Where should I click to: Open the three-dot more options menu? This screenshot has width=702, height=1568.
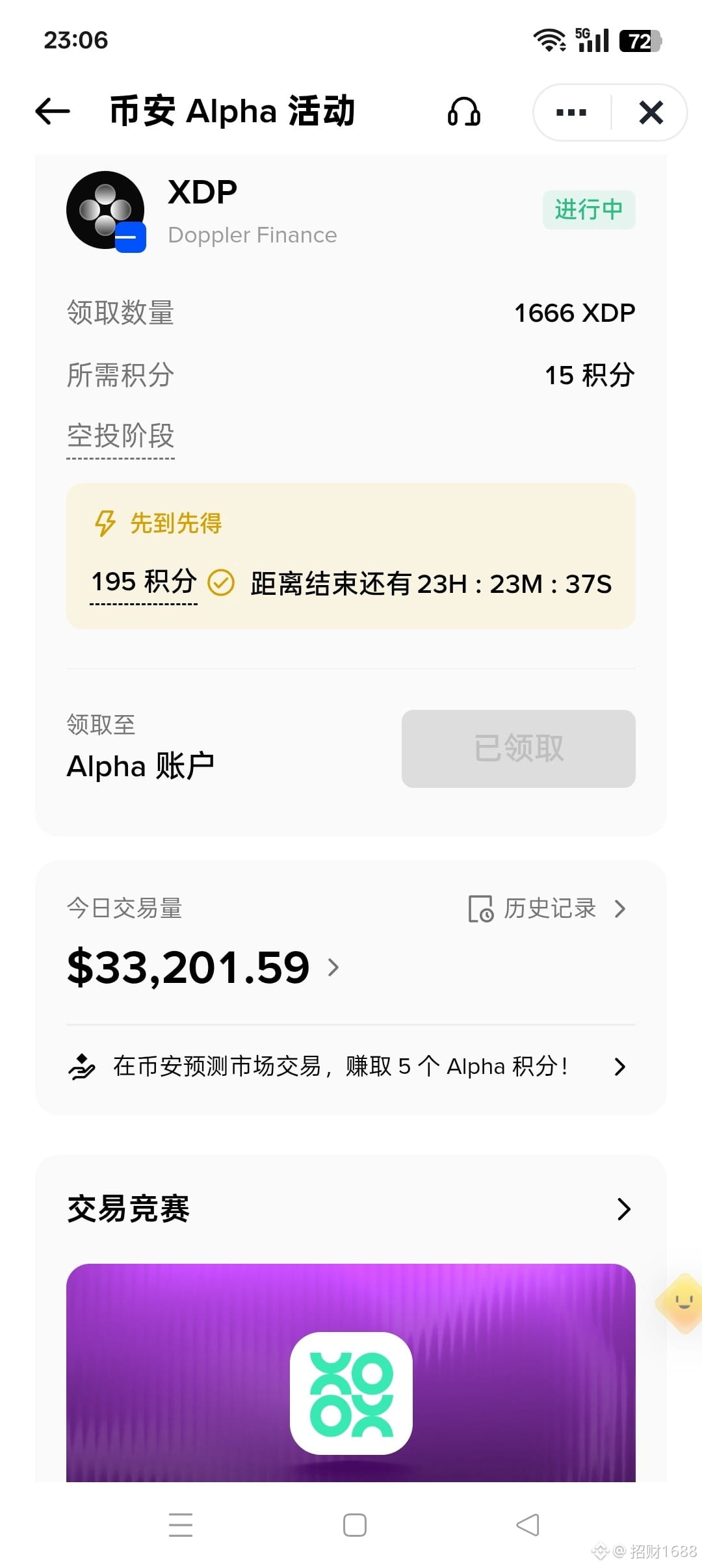(x=571, y=112)
